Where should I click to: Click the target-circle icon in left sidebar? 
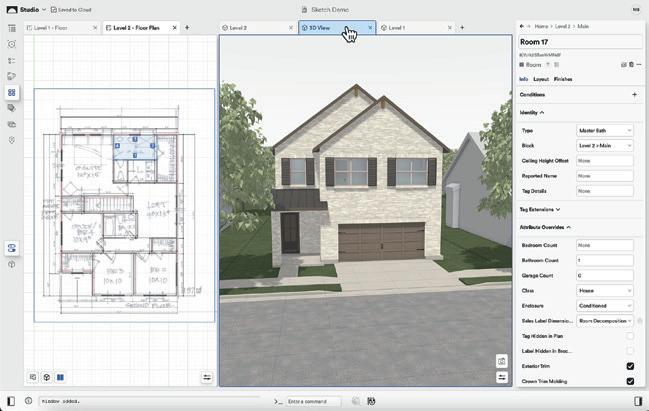(12, 44)
